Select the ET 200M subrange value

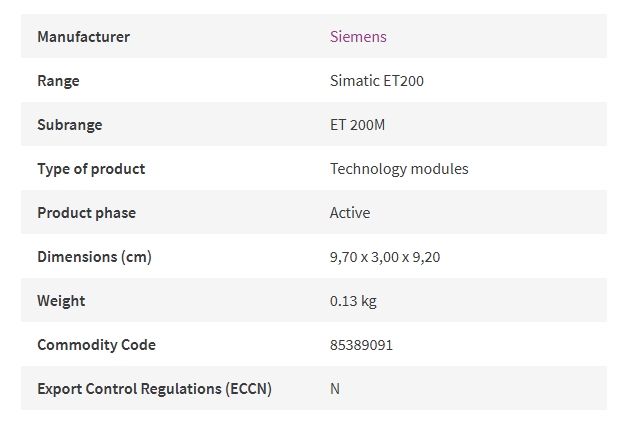coord(357,125)
